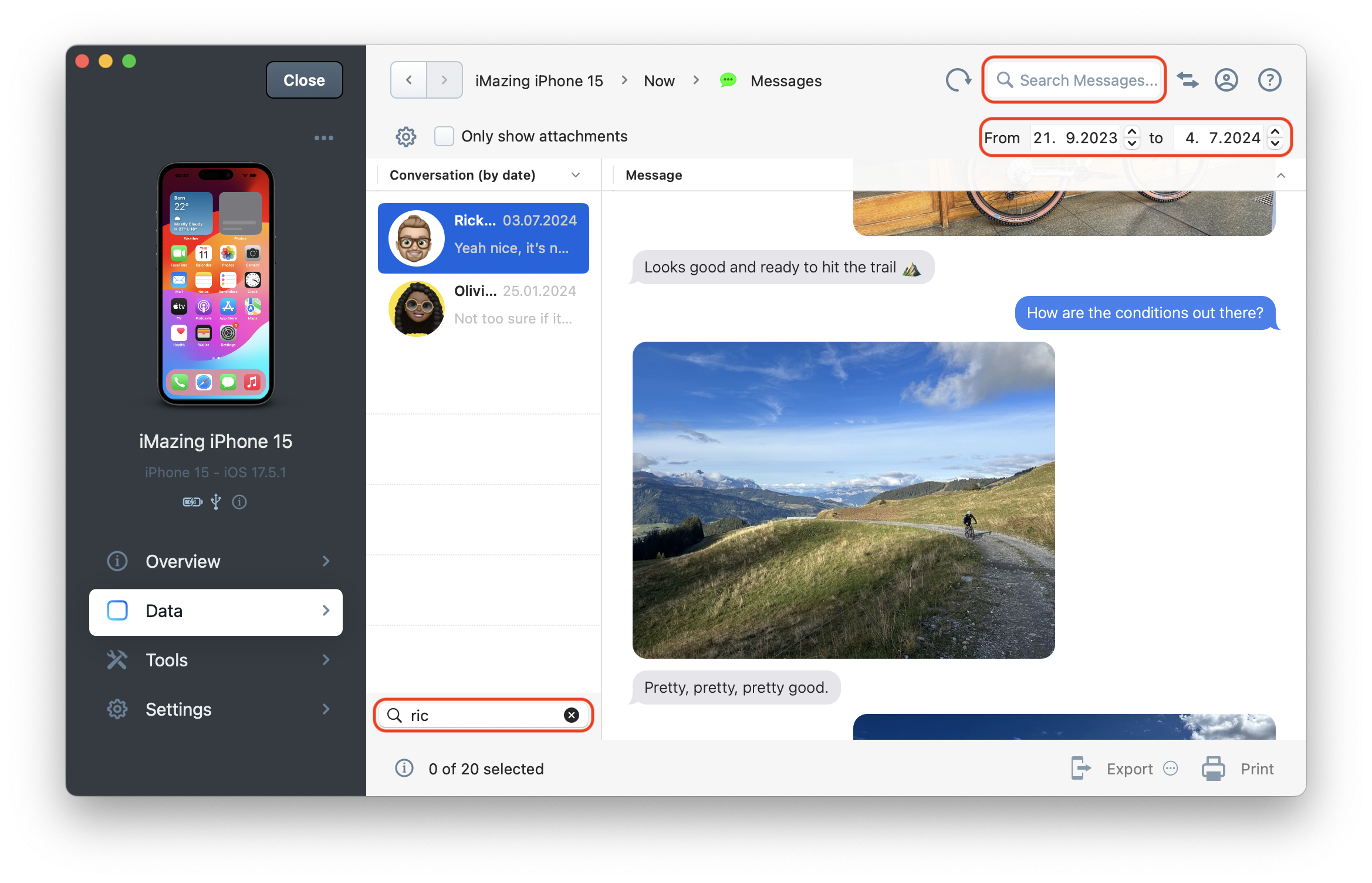Open the Settings section in sidebar
Screen dimensions: 1372x883
pos(216,709)
